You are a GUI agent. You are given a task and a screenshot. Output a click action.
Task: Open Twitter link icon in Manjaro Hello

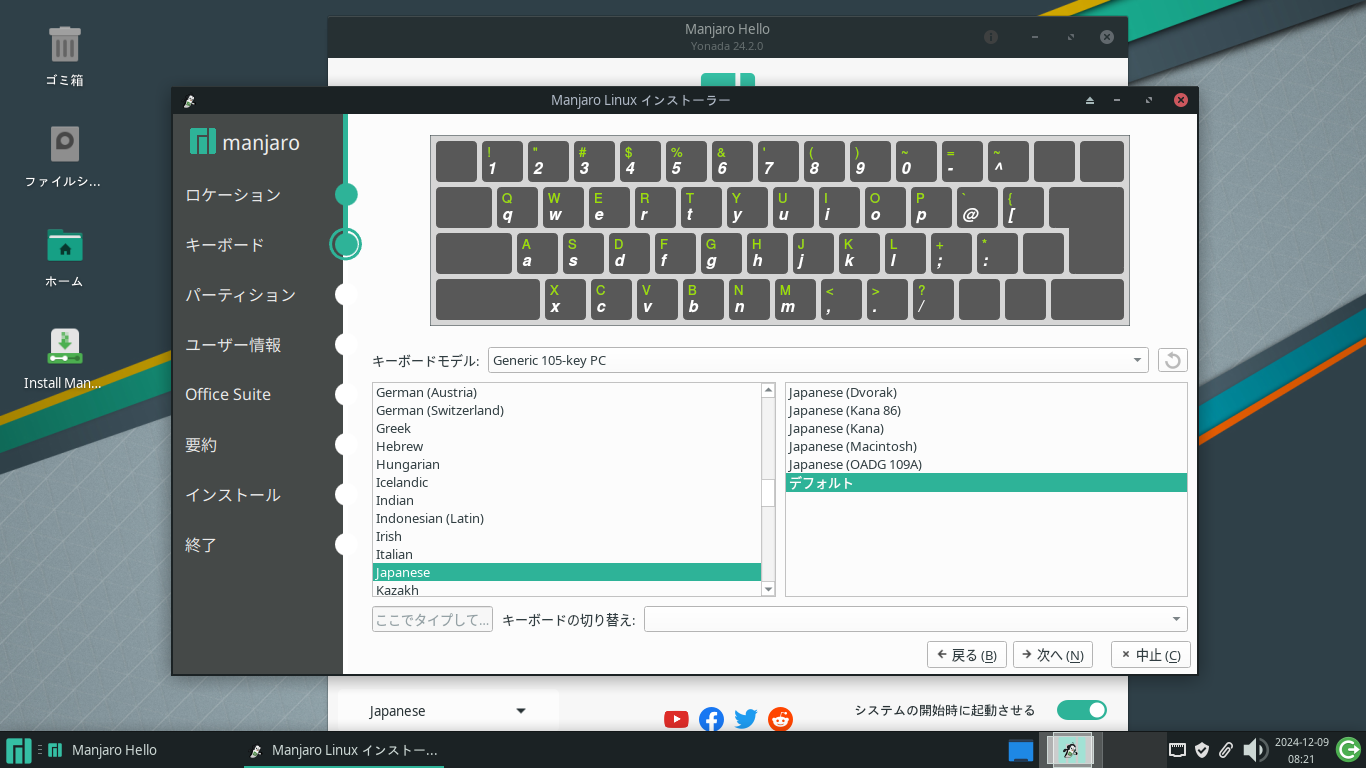[x=746, y=719]
